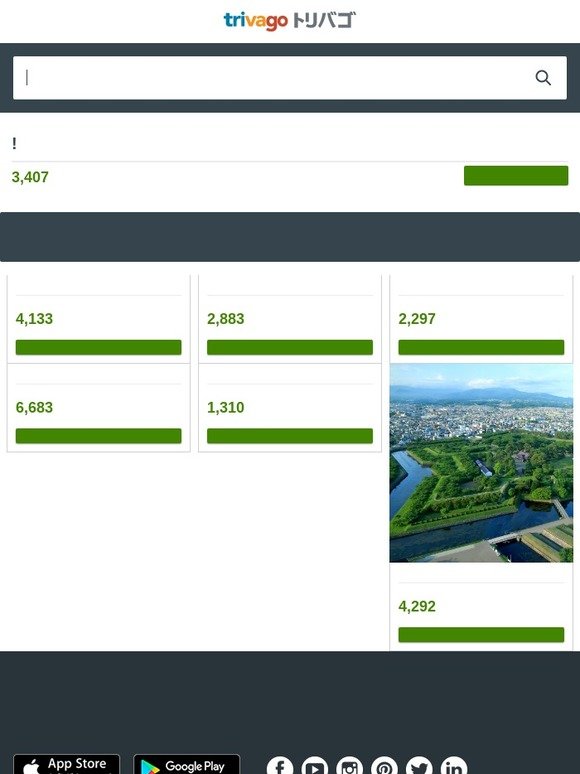Image resolution: width=580 pixels, height=774 pixels.
Task: Open the Pinterest social icon
Action: click(384, 765)
